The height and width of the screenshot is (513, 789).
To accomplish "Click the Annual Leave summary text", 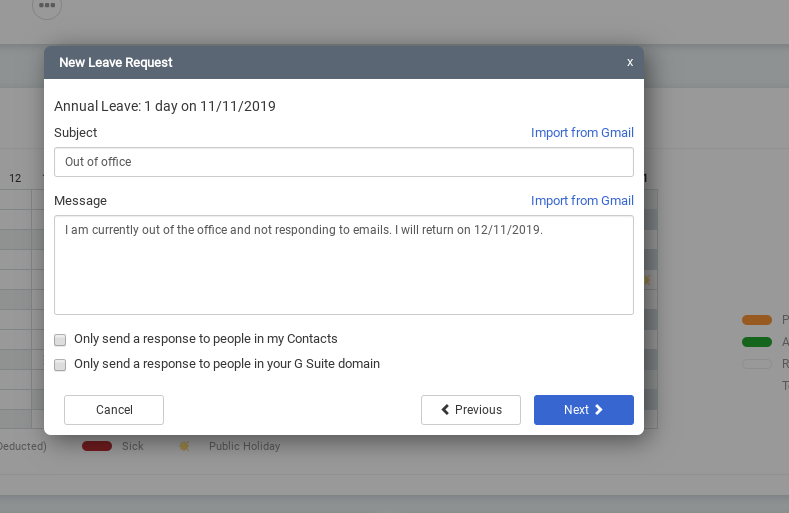I will coord(165,106).
